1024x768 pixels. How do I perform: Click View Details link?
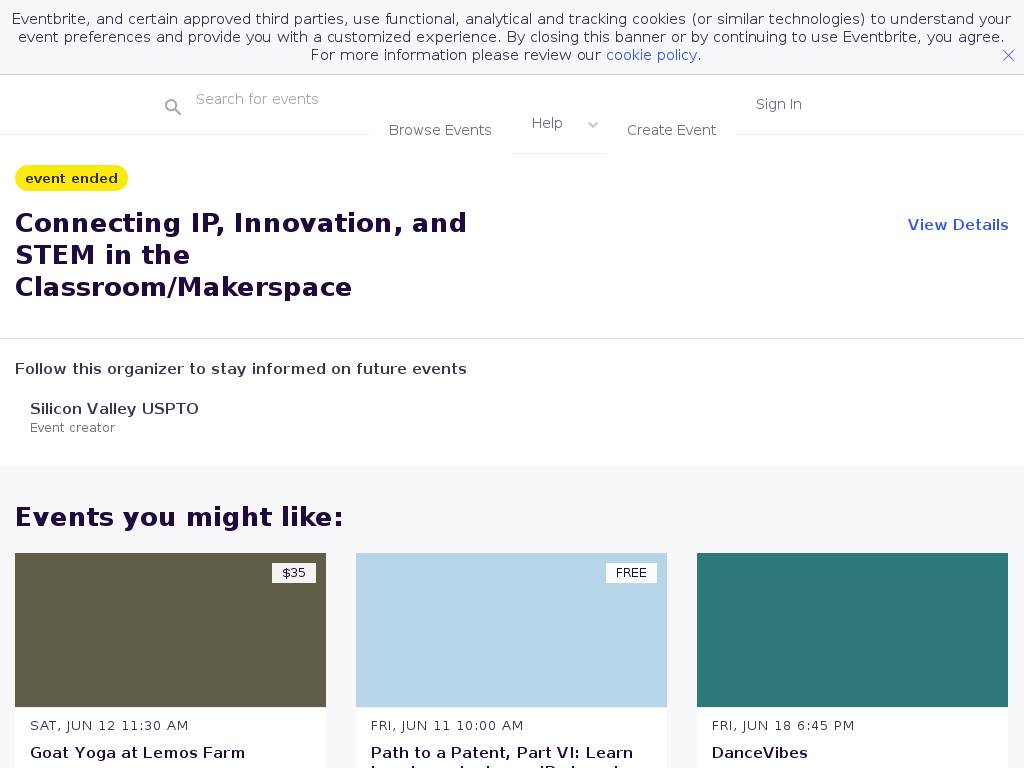coord(957,225)
